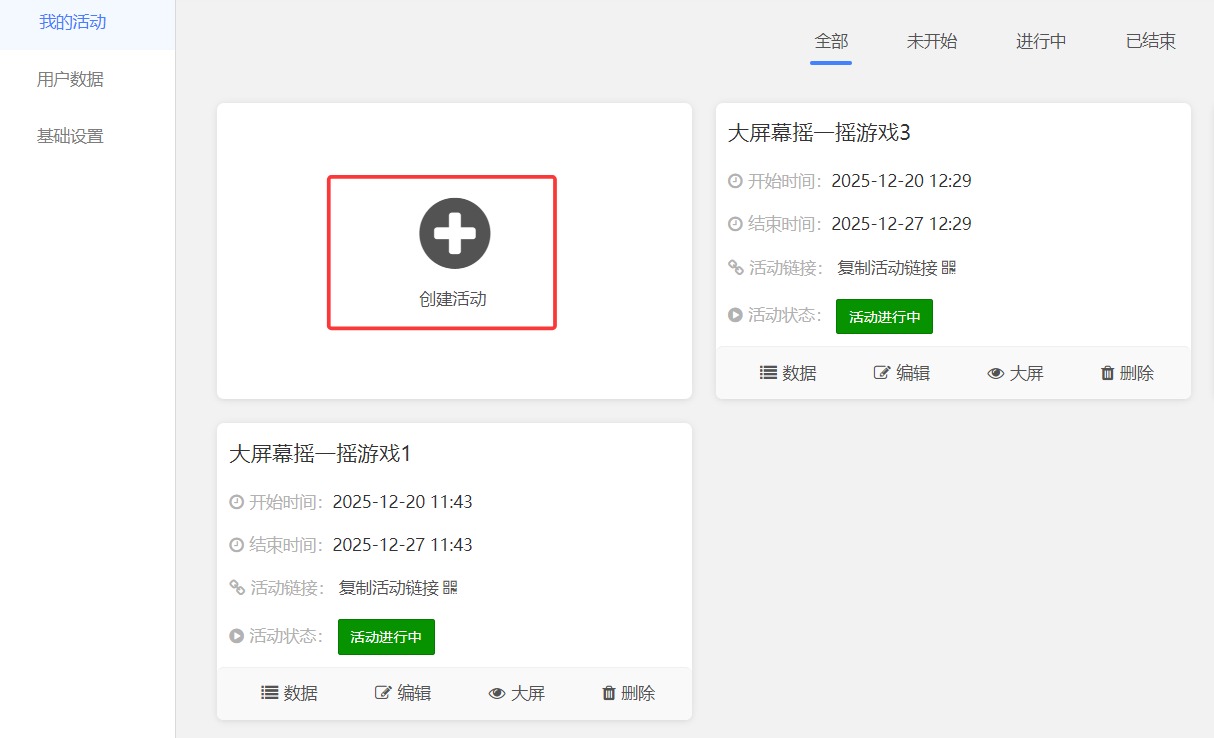This screenshot has height=738, width=1214.
Task: Open 大屏 view for 大屏幕摇一摇游戏1
Action: pyautogui.click(x=516, y=693)
